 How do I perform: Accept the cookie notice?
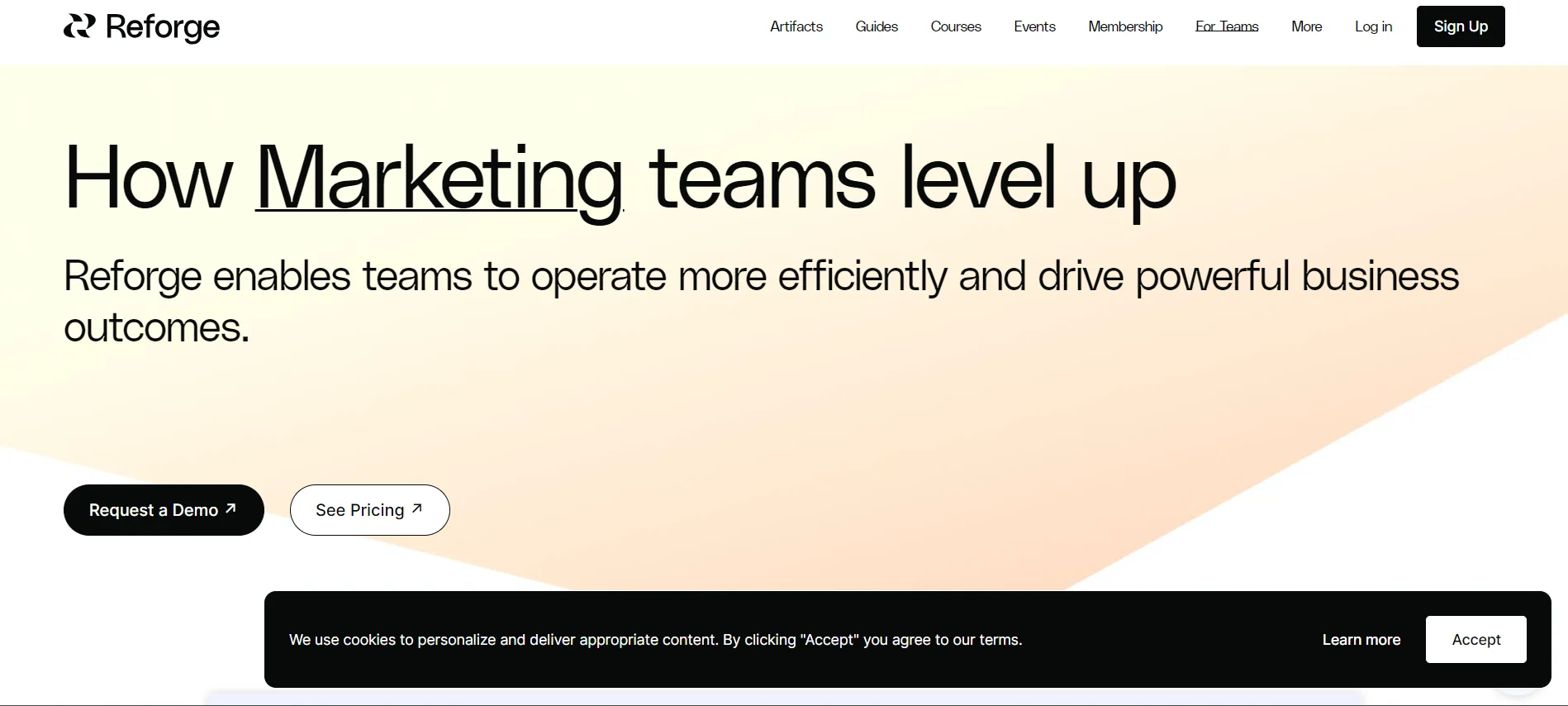1475,639
